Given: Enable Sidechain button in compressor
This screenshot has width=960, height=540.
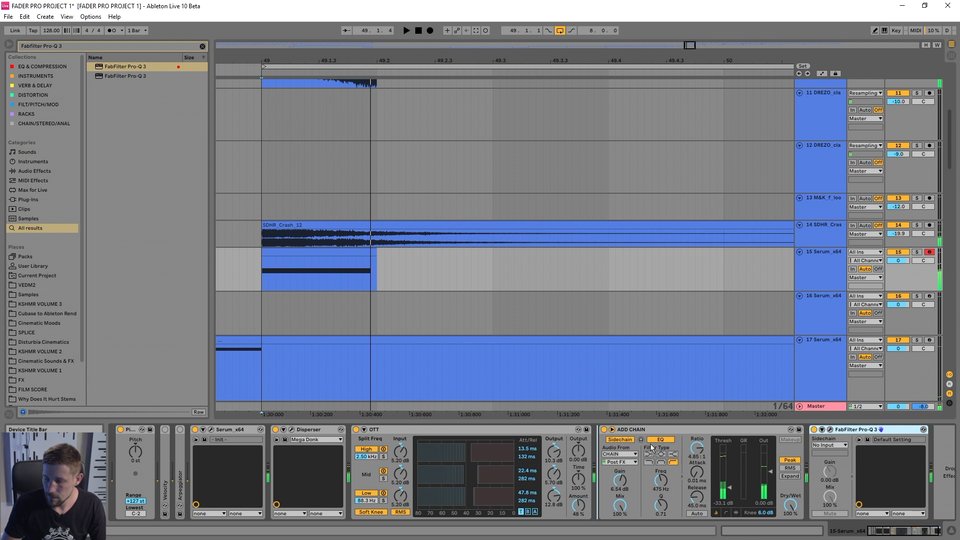Looking at the screenshot, I should tap(620, 440).
